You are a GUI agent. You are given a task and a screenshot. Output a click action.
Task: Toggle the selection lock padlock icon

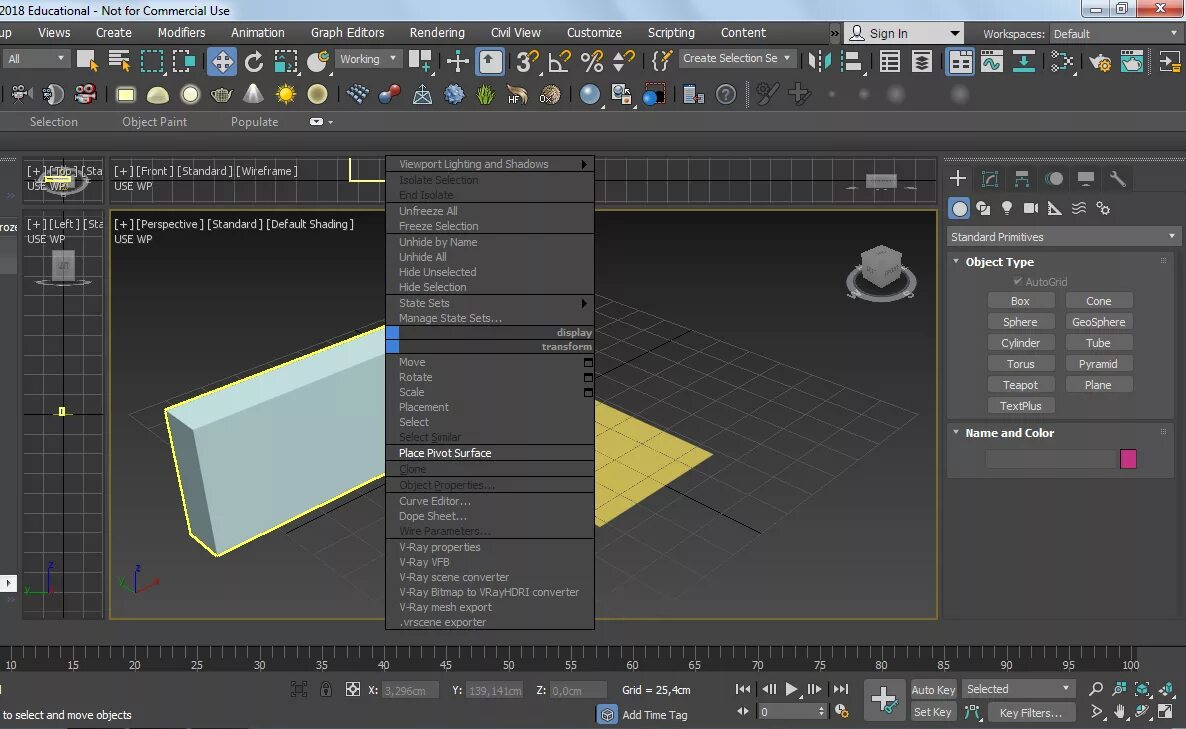coord(326,689)
